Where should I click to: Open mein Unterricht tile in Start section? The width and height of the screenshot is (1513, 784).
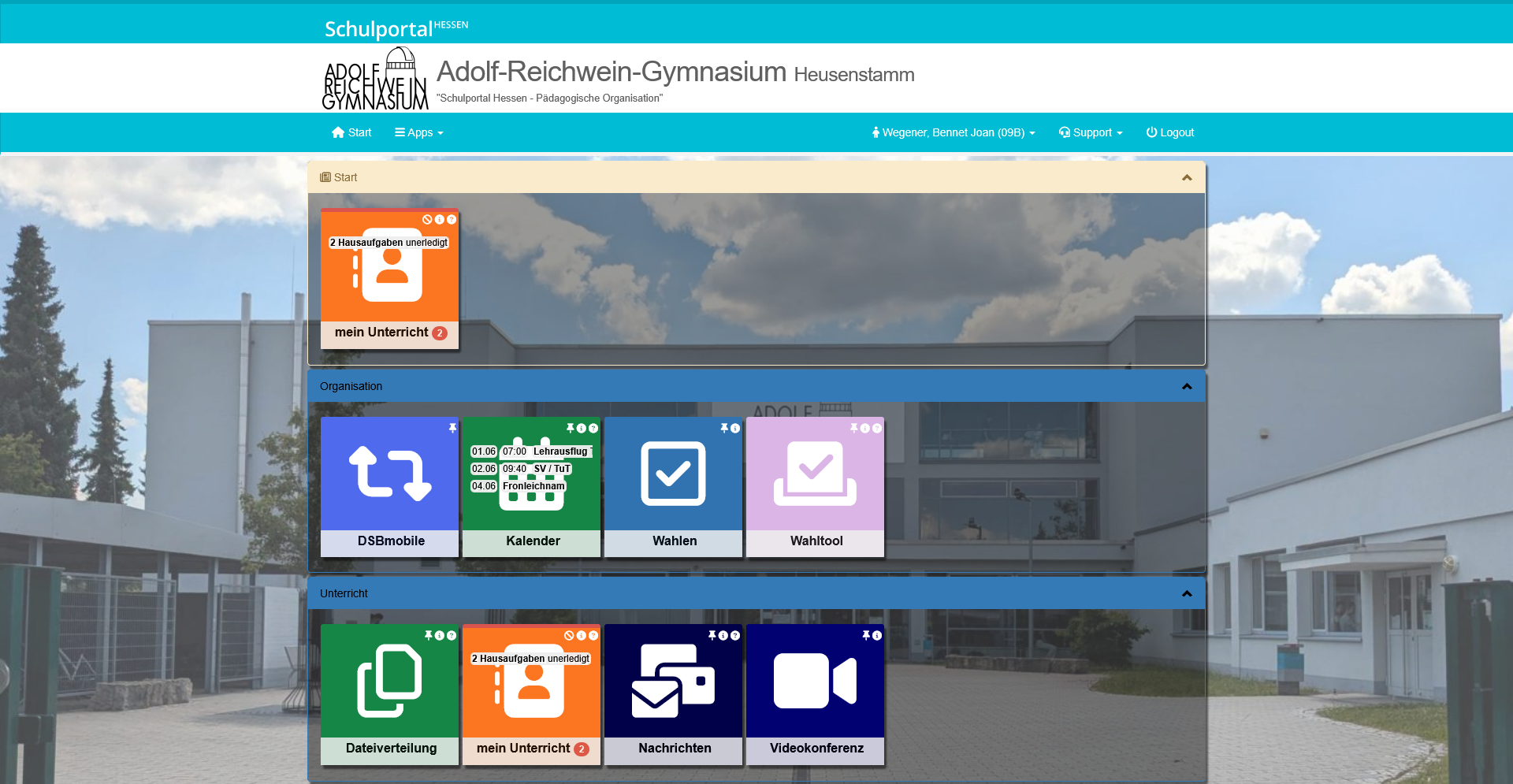389,278
